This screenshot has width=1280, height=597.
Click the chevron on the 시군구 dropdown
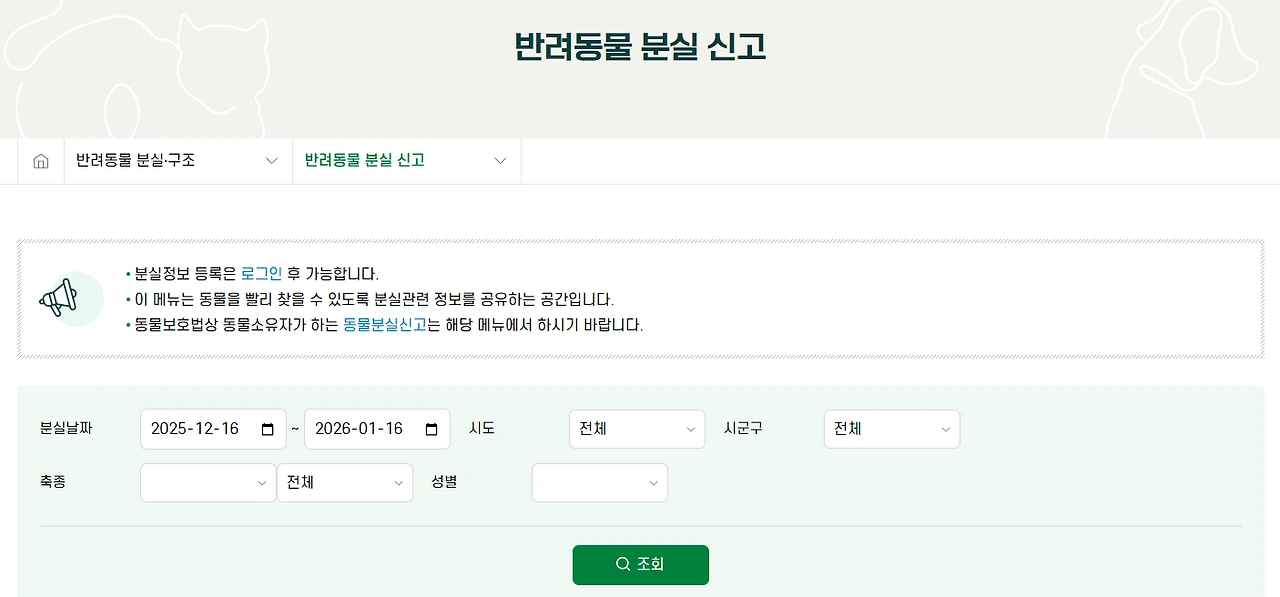click(x=945, y=428)
